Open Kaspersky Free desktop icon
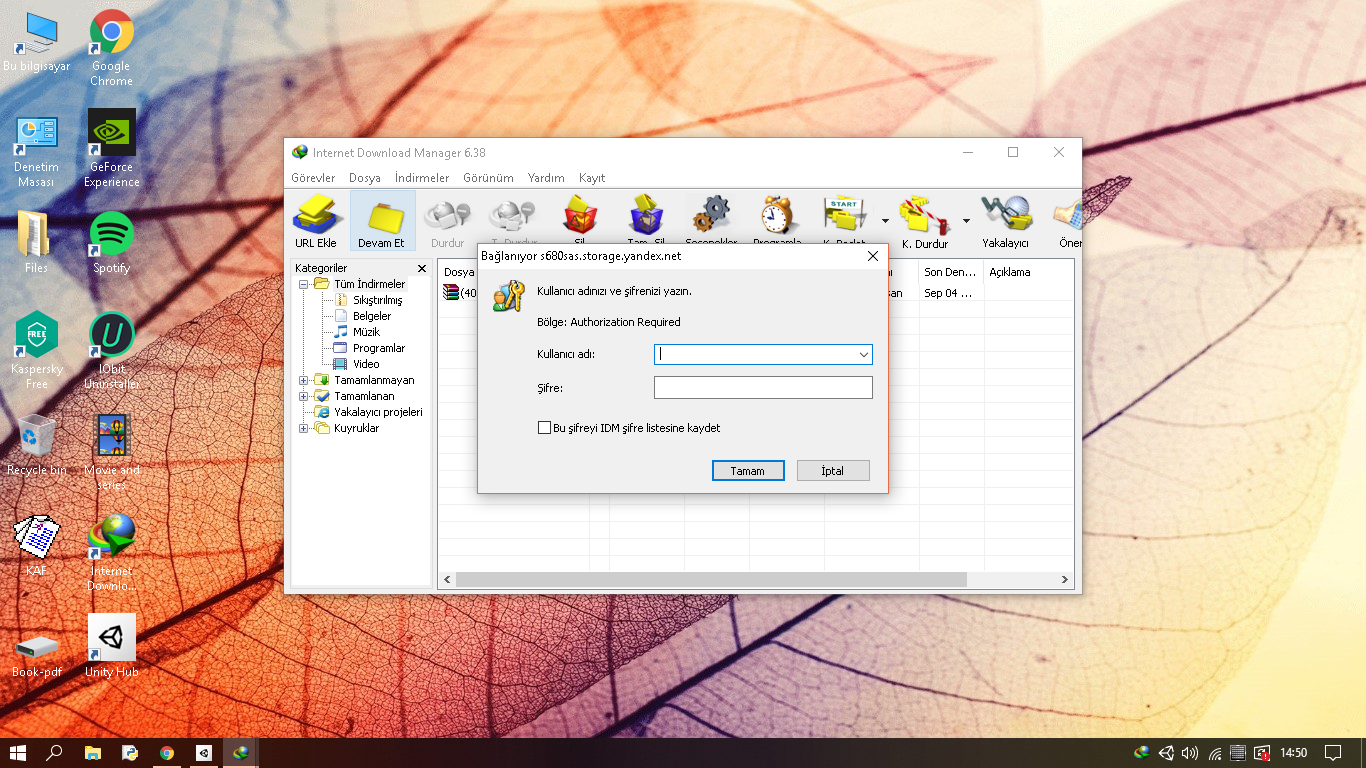1366x768 pixels. [36, 350]
